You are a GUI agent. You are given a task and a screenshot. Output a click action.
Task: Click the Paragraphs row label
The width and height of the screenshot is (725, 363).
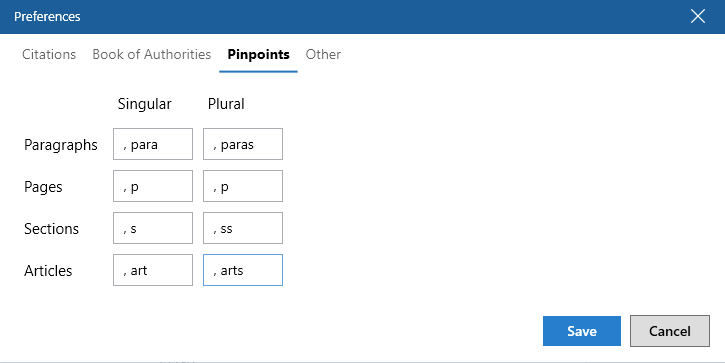[x=61, y=145]
